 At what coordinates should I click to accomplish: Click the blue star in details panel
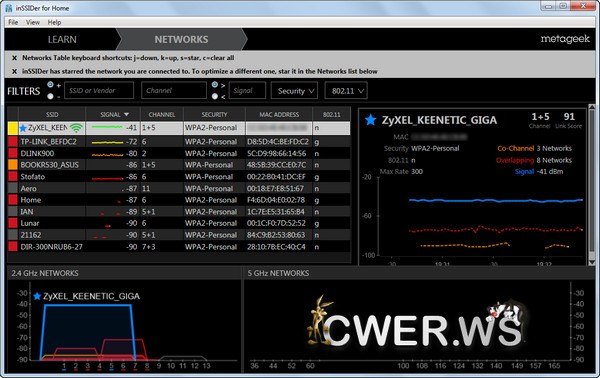370,120
